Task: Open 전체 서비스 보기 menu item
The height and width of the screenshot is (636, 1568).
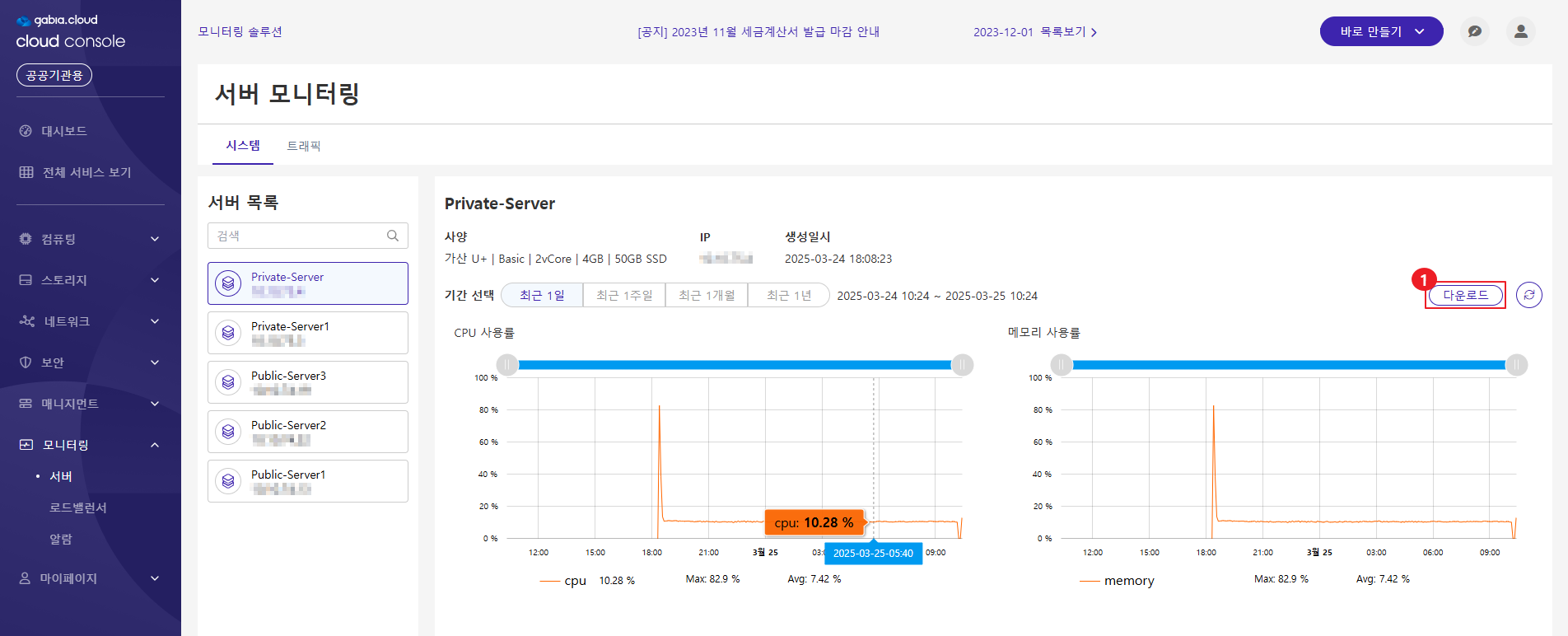Action: point(86,172)
